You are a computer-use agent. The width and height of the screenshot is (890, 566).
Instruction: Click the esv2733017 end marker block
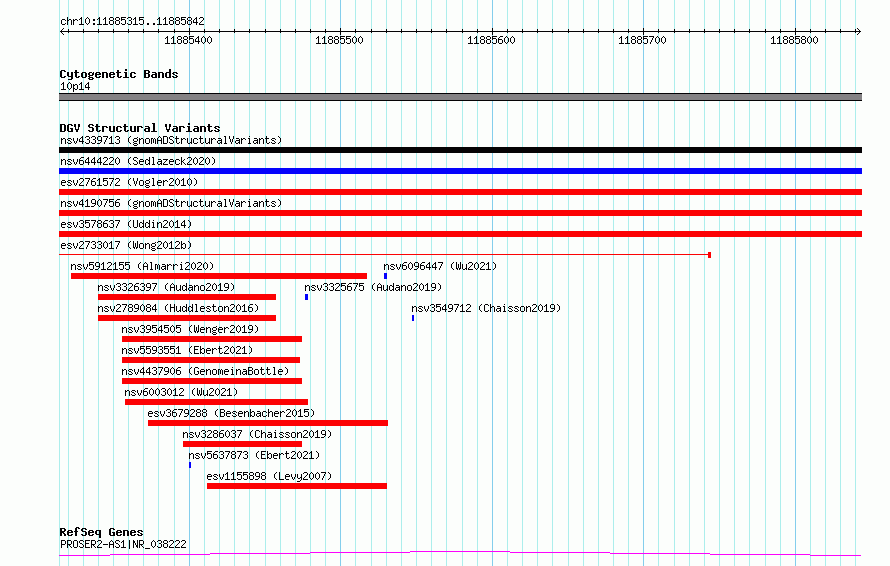click(710, 255)
